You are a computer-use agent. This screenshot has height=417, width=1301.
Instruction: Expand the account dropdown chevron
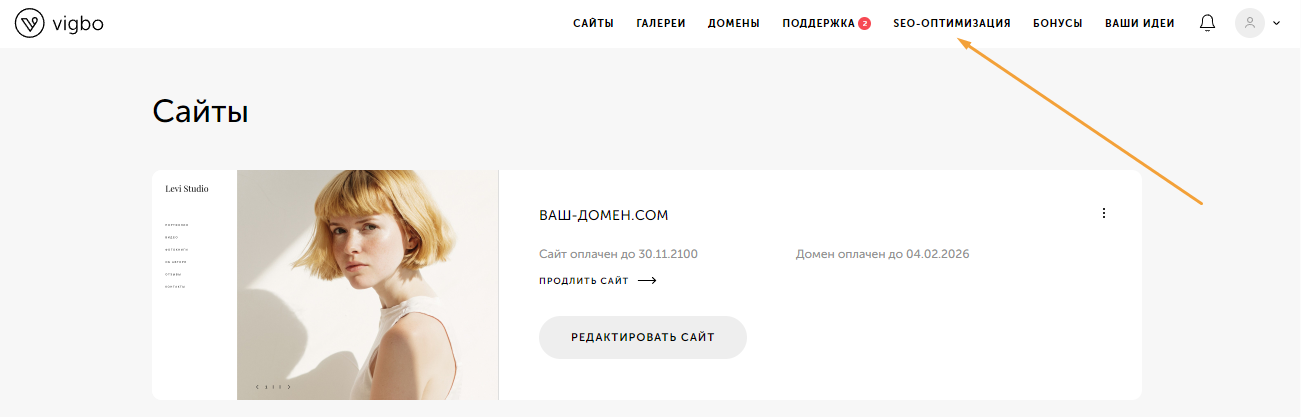click(1276, 23)
